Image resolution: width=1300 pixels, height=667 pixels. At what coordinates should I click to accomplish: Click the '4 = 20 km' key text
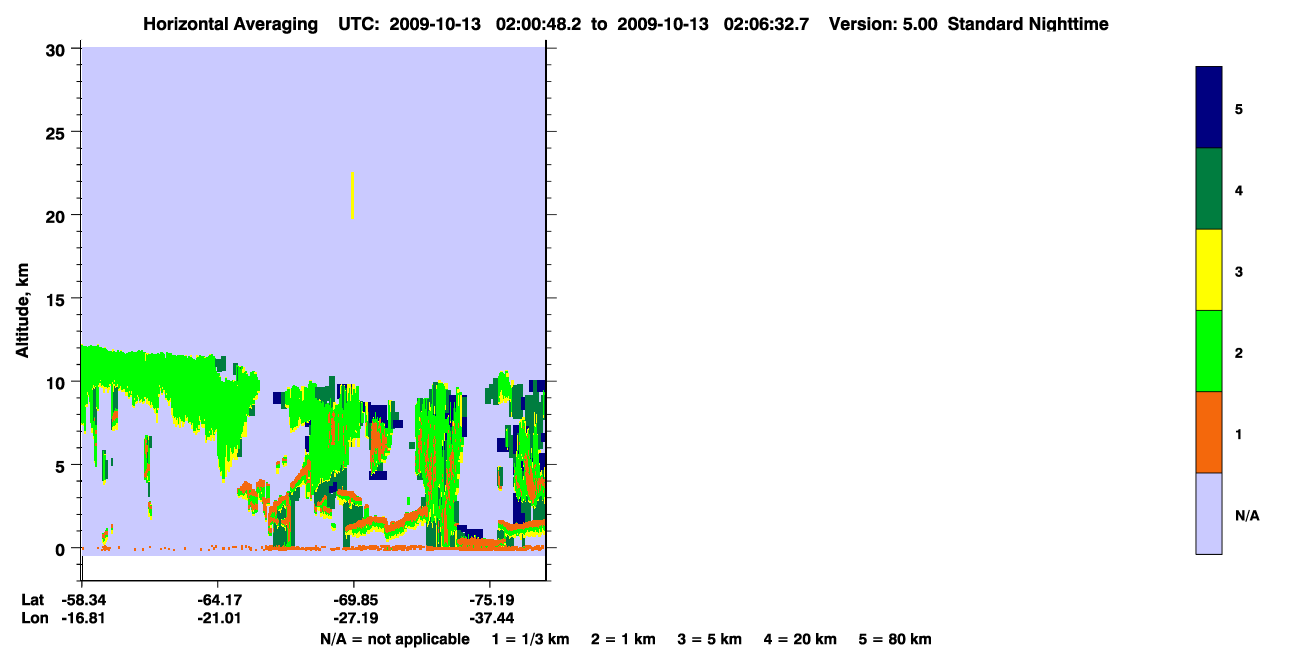pyautogui.click(x=800, y=639)
